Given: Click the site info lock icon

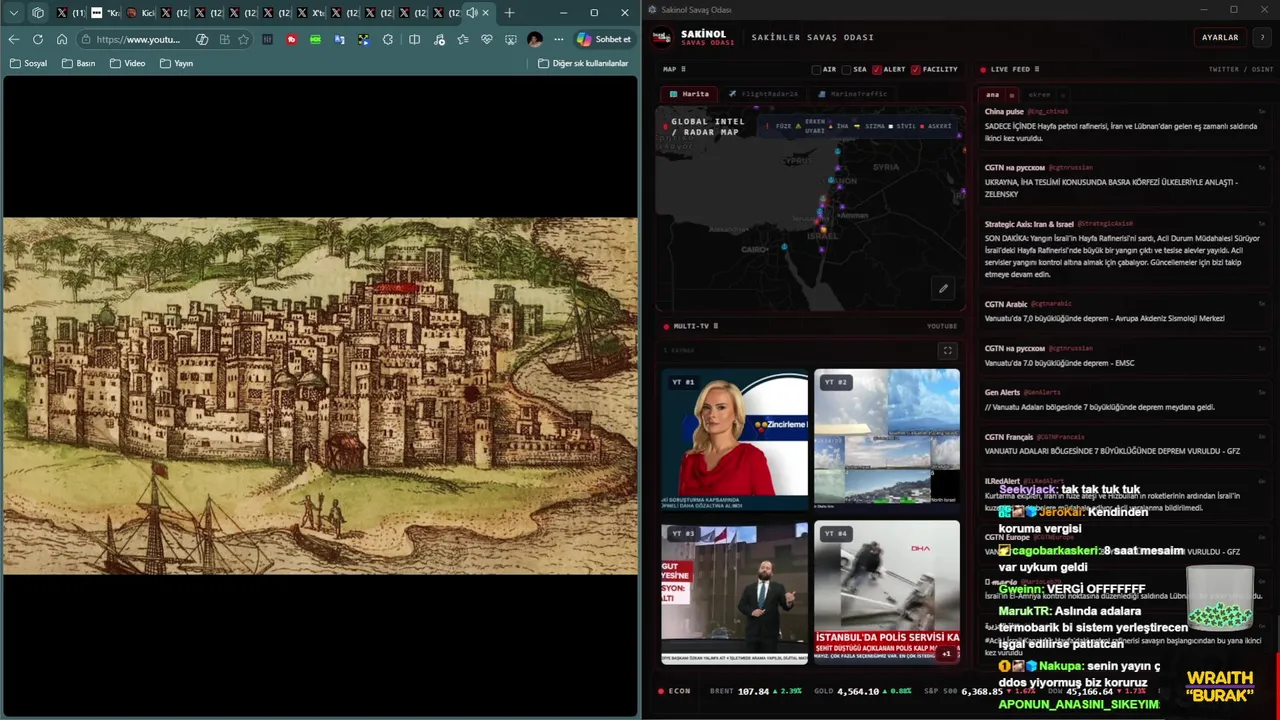Looking at the screenshot, I should point(86,40).
